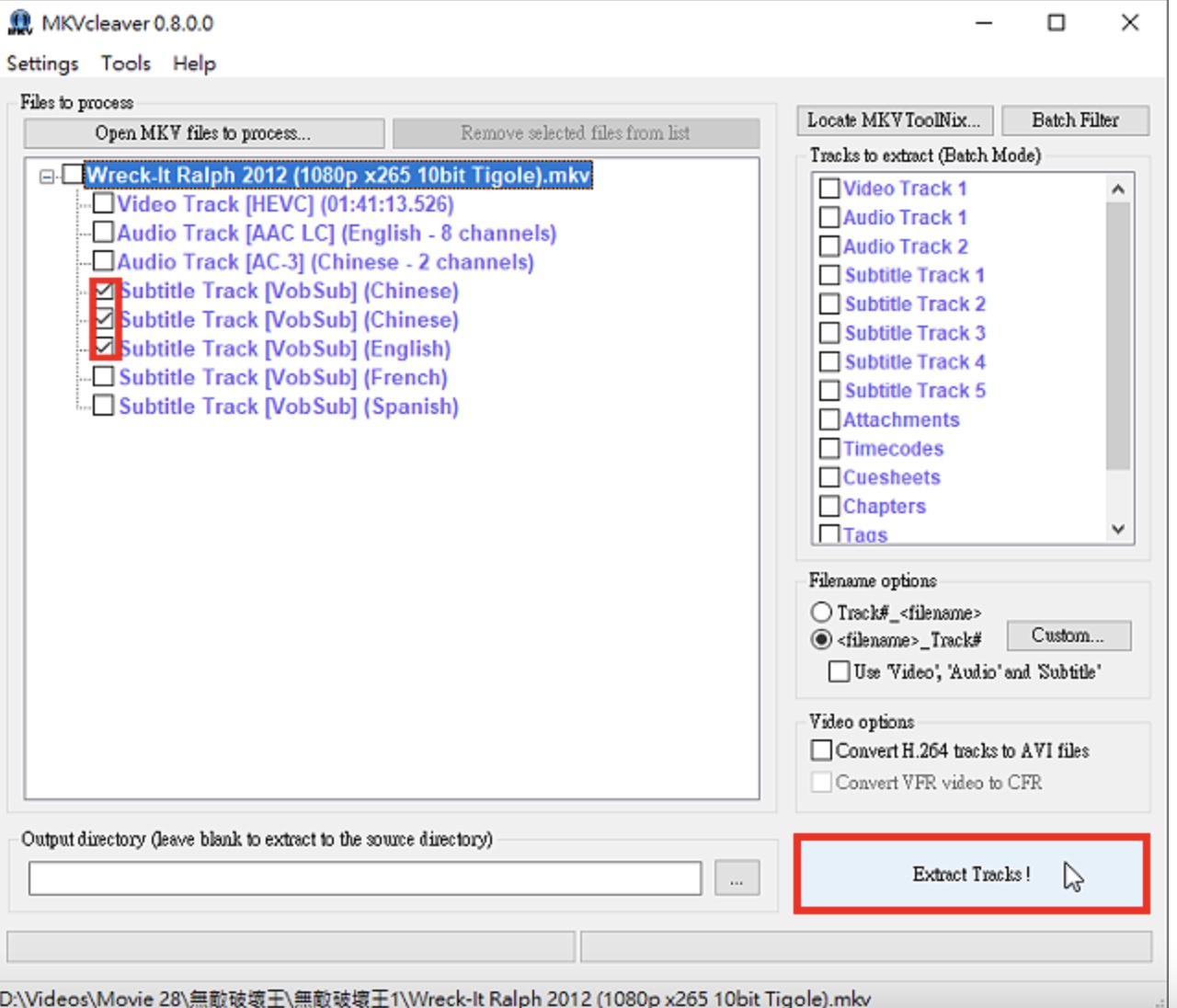This screenshot has width=1177, height=1008.
Task: Select Track#_<filename> radio option
Action: coord(821,612)
